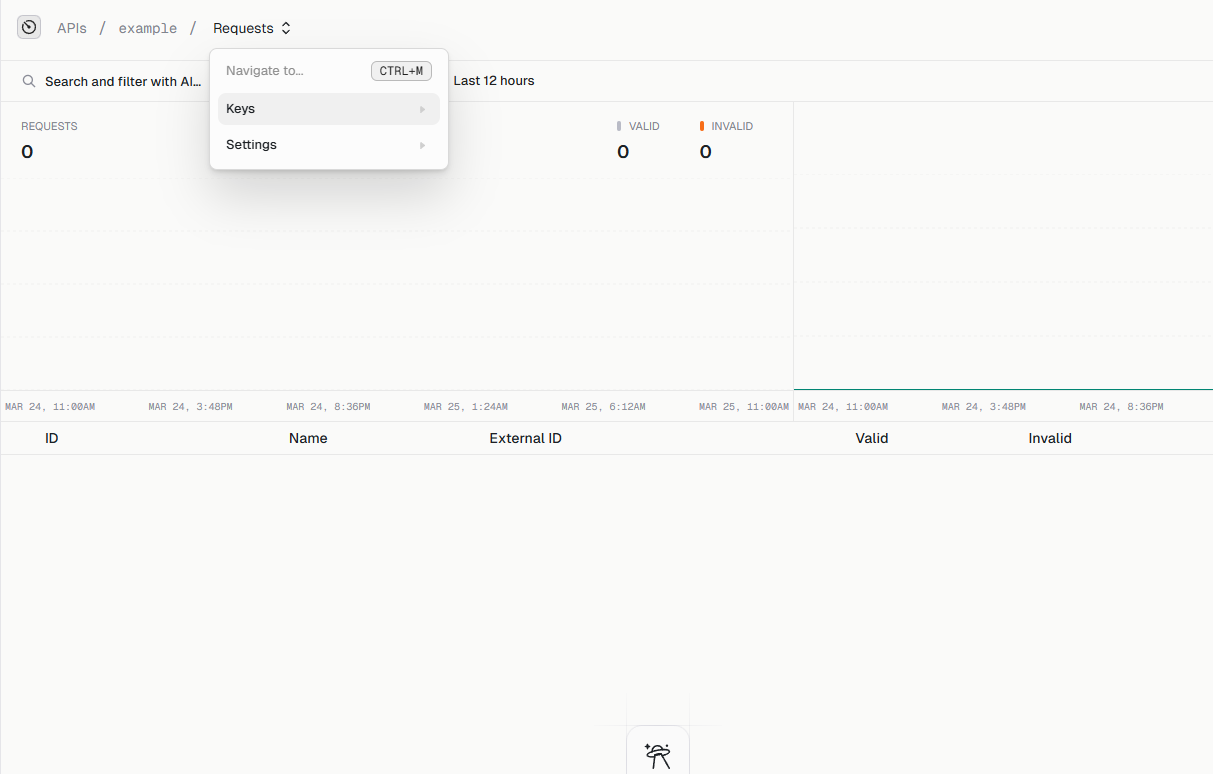Click the search magnifier icon
This screenshot has height=774, width=1213.
pyautogui.click(x=28, y=81)
